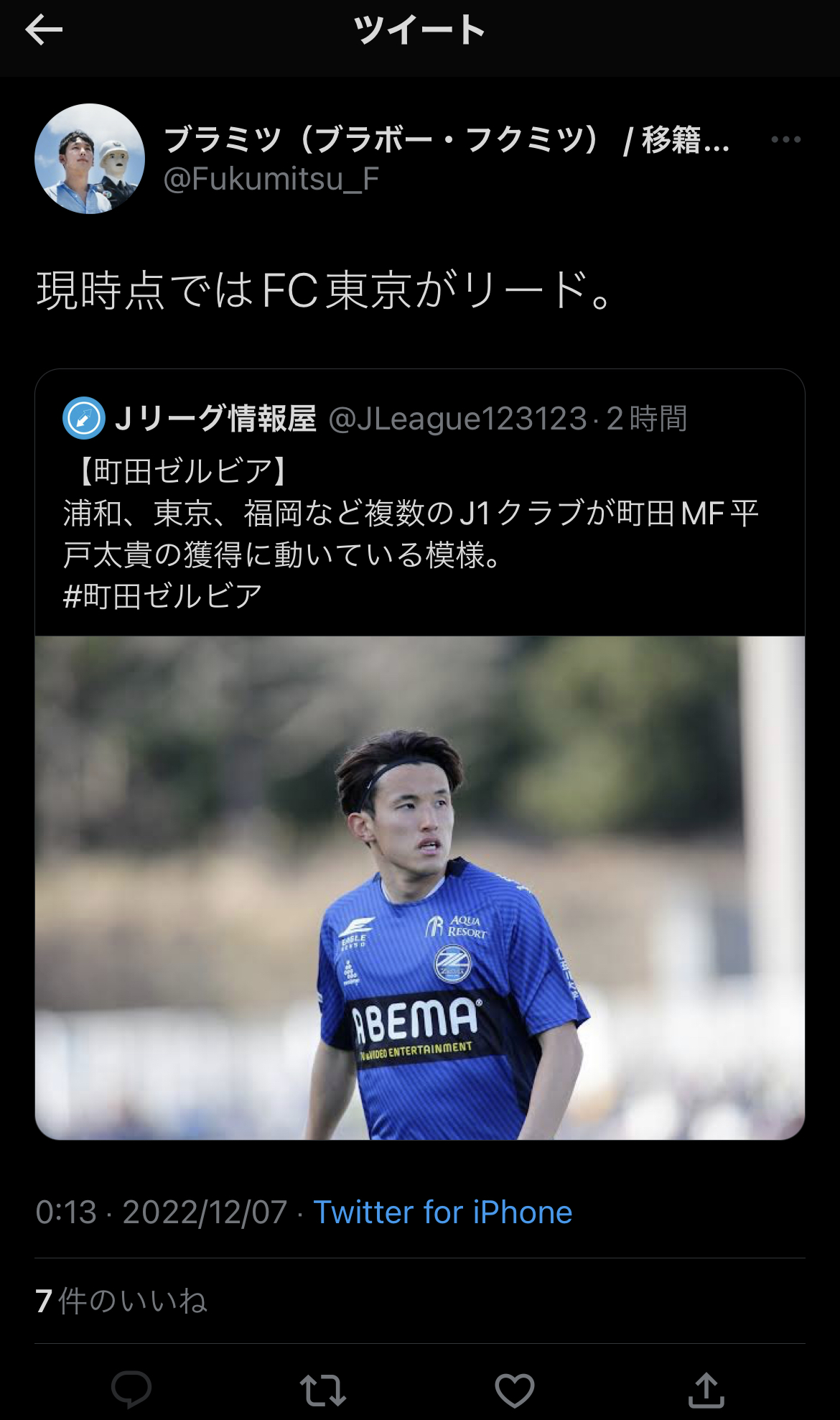The image size is (840, 1420).
Task: Tap the tweet text 現時点ではFC東京がリード
Action: (x=325, y=290)
